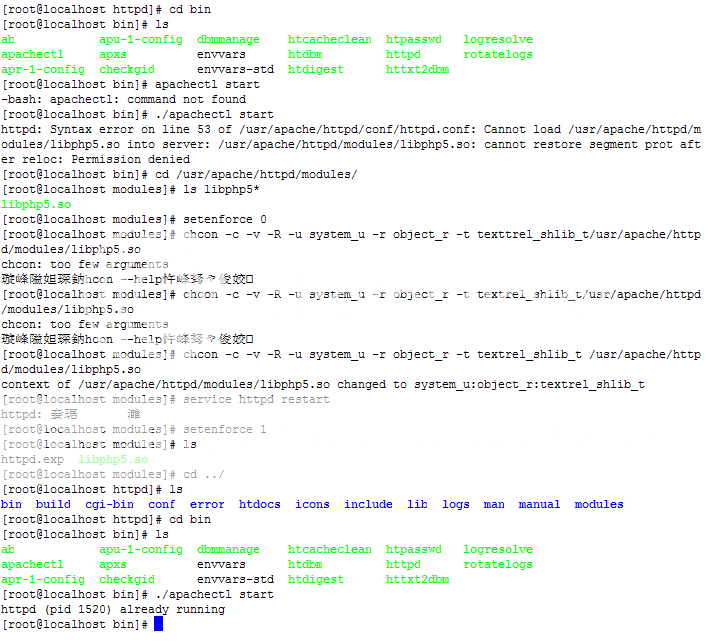Click 'checkgid' in the bottom file listing

127,580
